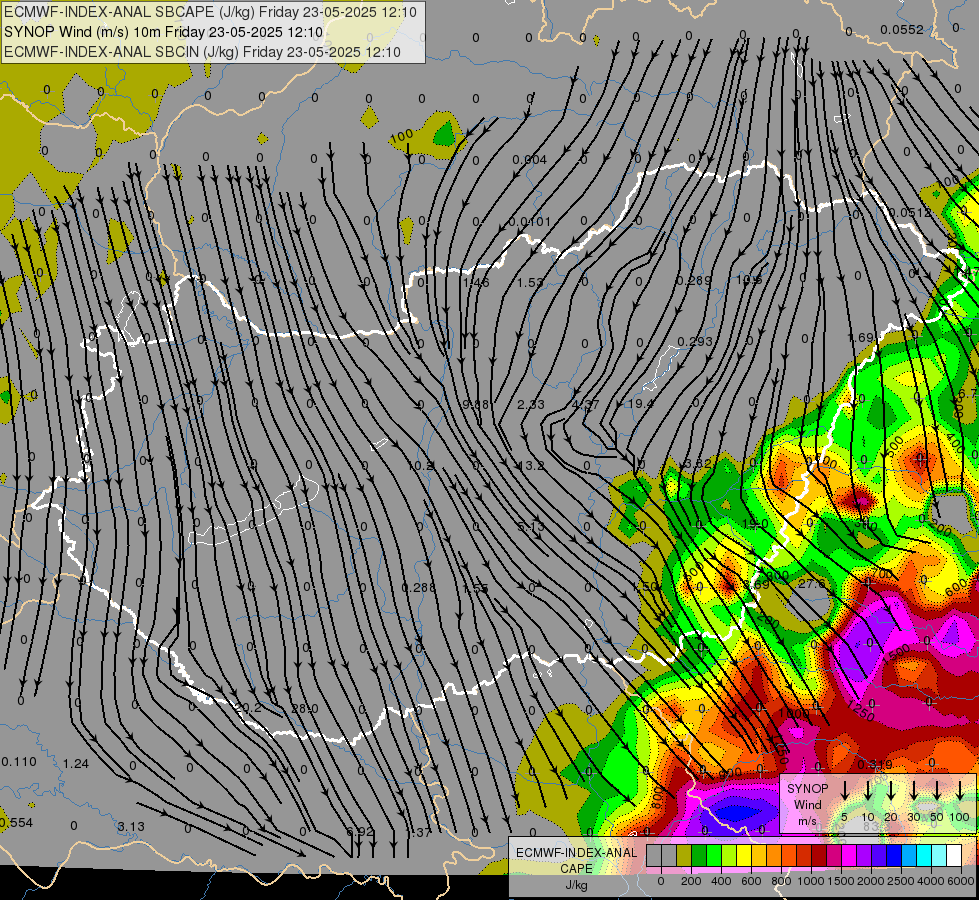Screen dimensions: 979x900
Task: Click the m/s unit in the wind legend
Action: click(x=807, y=821)
